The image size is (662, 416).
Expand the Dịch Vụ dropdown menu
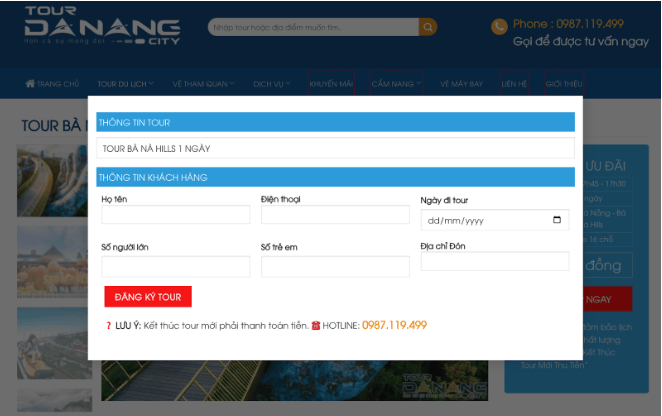tap(272, 84)
